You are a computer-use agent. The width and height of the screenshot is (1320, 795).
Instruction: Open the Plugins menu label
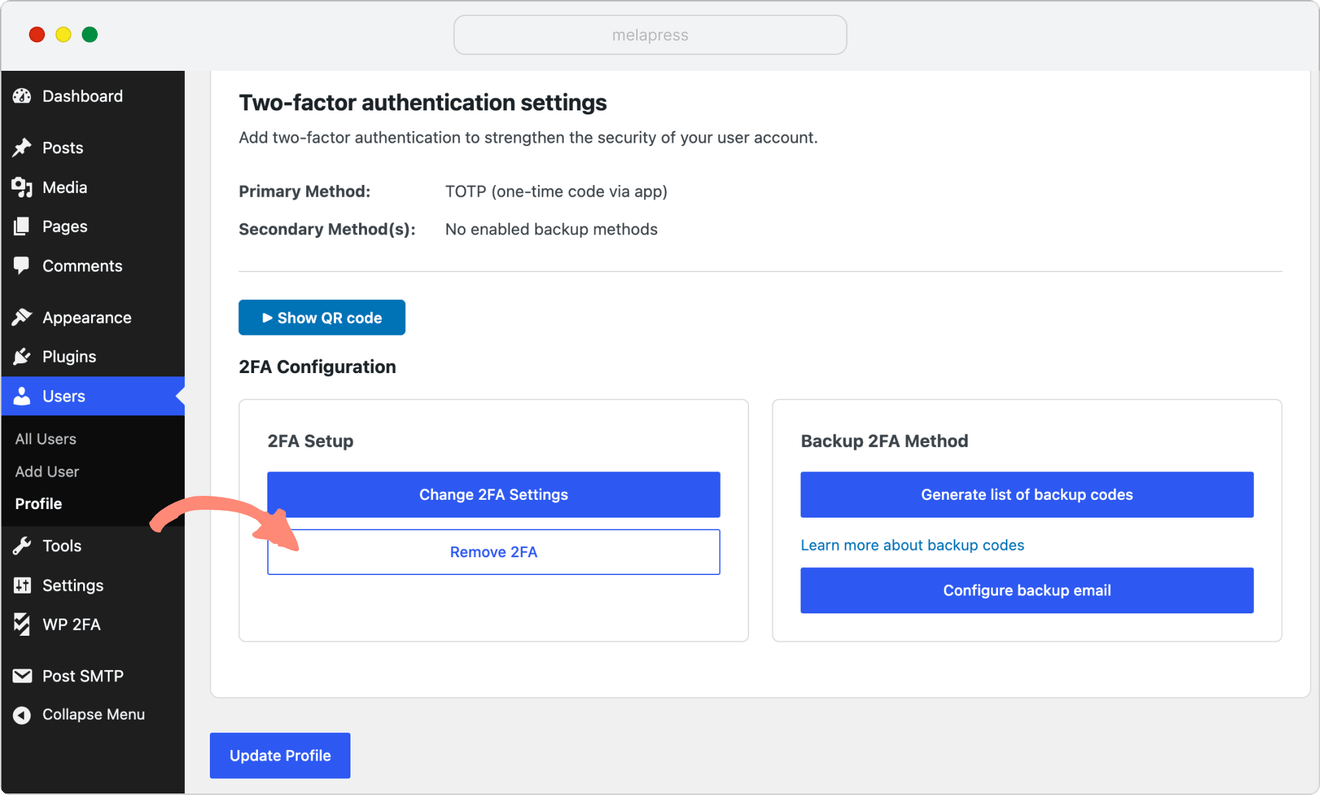tap(69, 356)
